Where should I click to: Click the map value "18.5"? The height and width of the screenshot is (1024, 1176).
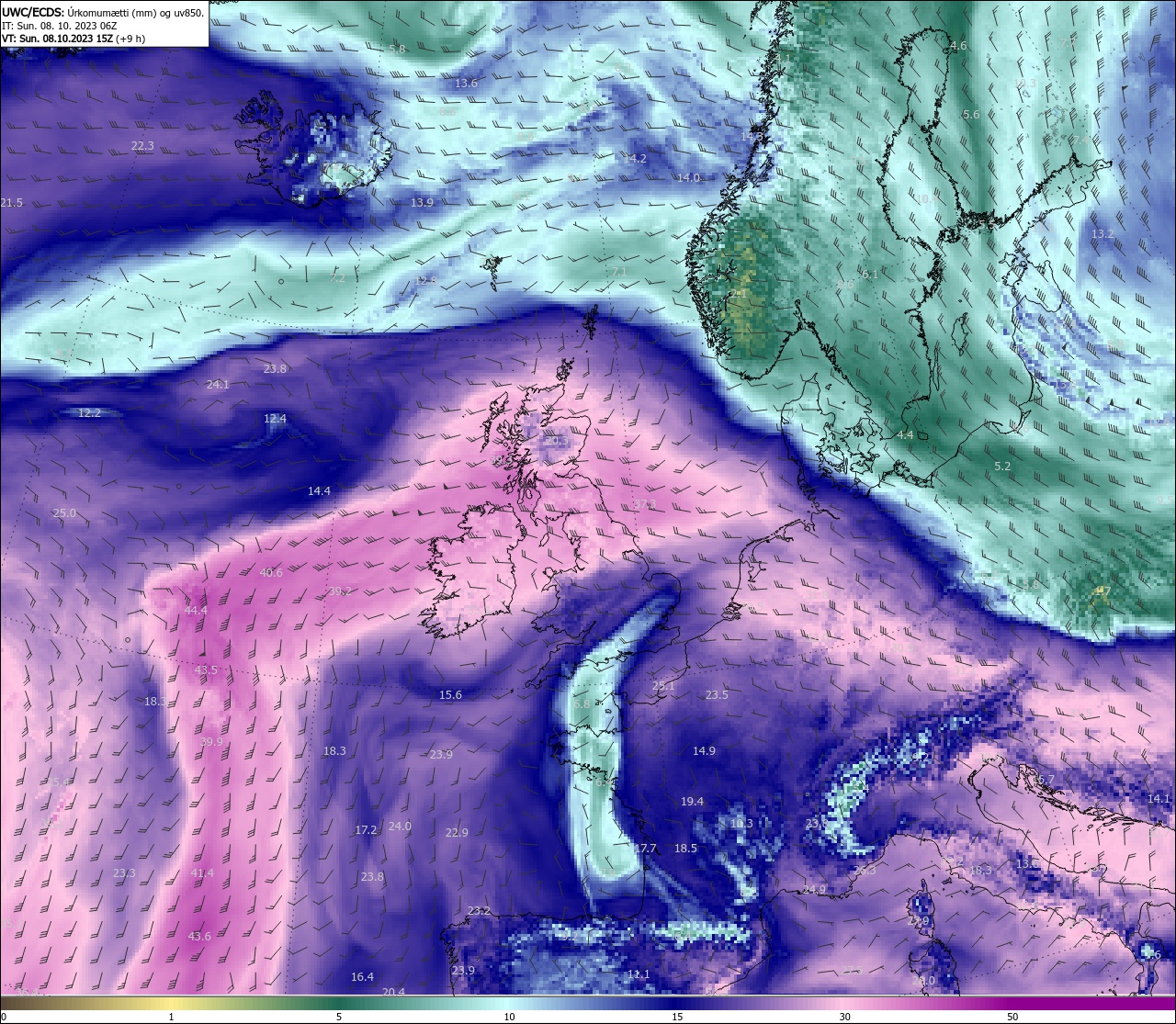685,849
